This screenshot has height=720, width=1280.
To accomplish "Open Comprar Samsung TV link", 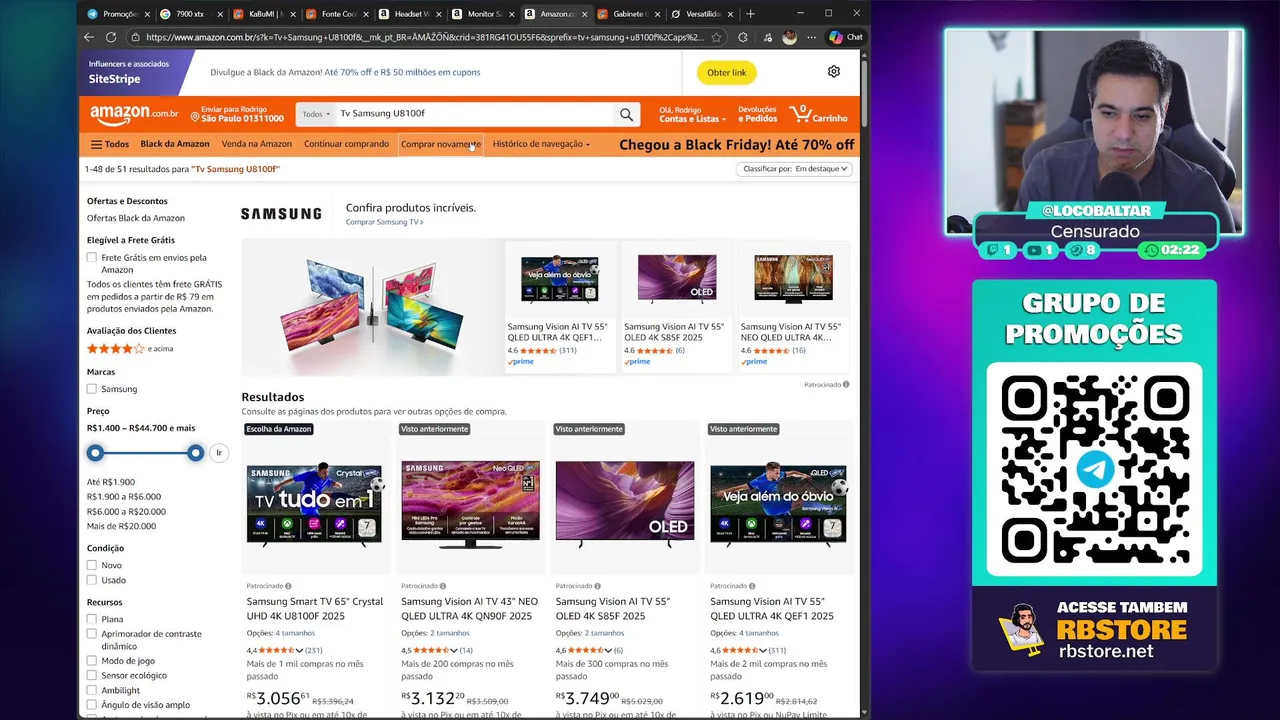I will (x=384, y=222).
